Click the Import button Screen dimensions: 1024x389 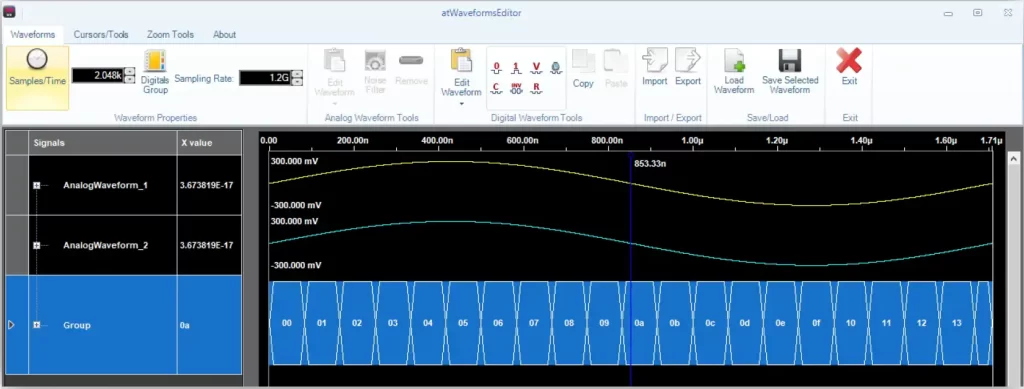coord(654,67)
